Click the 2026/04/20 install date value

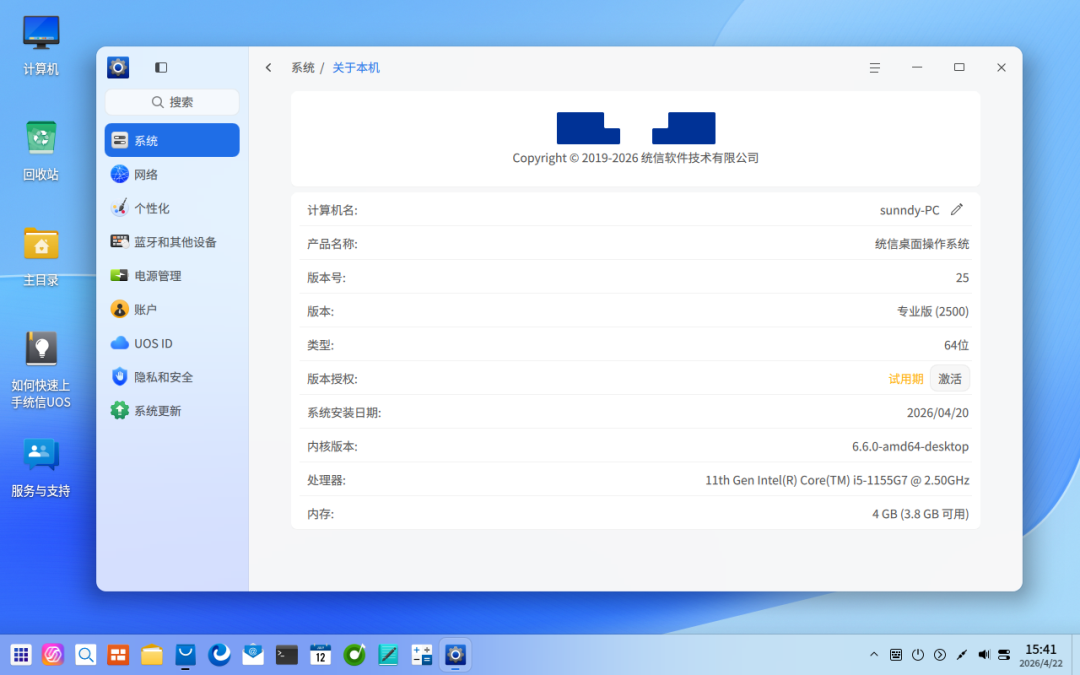click(937, 413)
